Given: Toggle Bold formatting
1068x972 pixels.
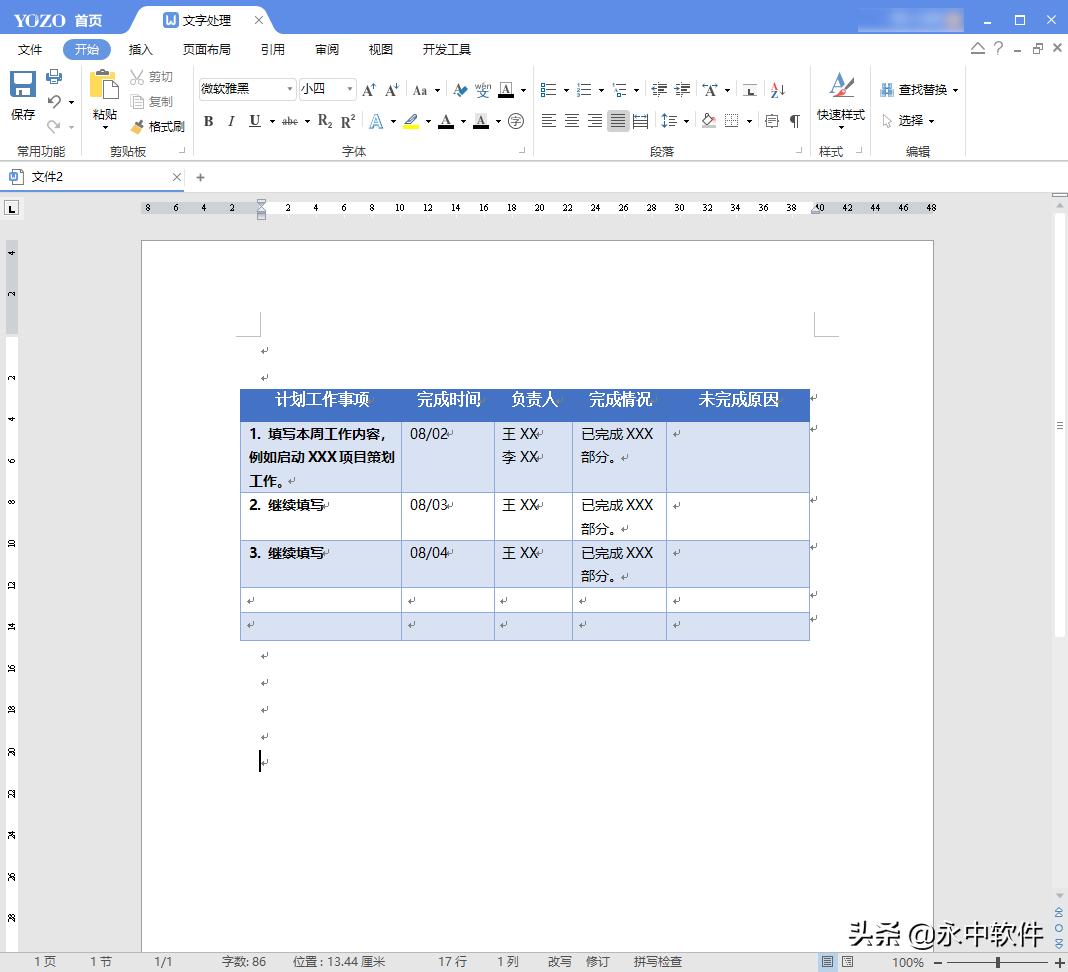Looking at the screenshot, I should pos(208,121).
